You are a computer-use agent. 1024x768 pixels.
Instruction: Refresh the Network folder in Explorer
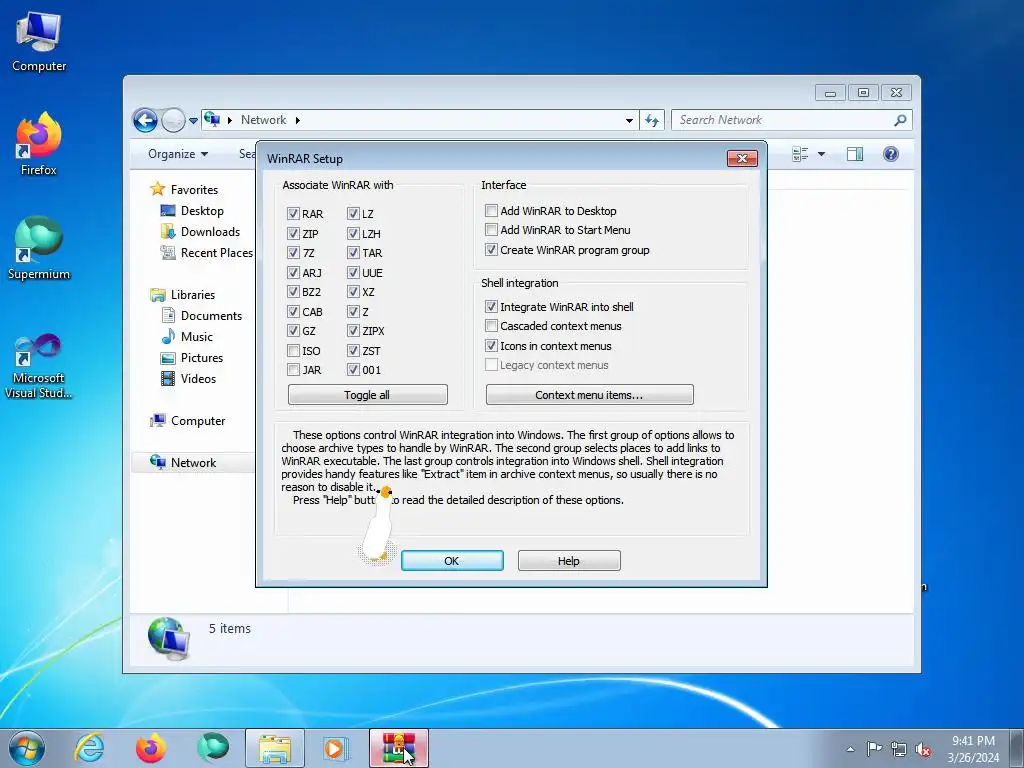pyautogui.click(x=652, y=120)
